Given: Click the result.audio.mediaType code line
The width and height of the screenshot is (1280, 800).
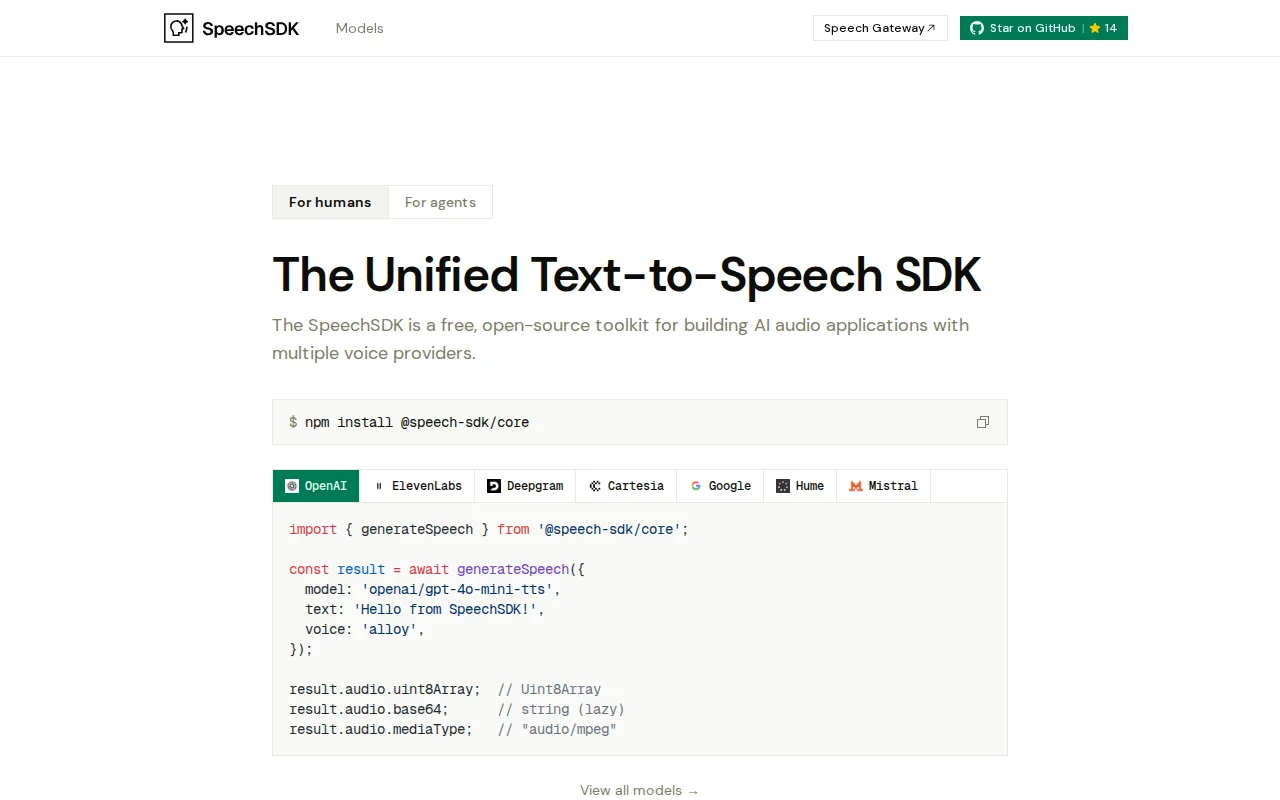Looking at the screenshot, I should [453, 729].
